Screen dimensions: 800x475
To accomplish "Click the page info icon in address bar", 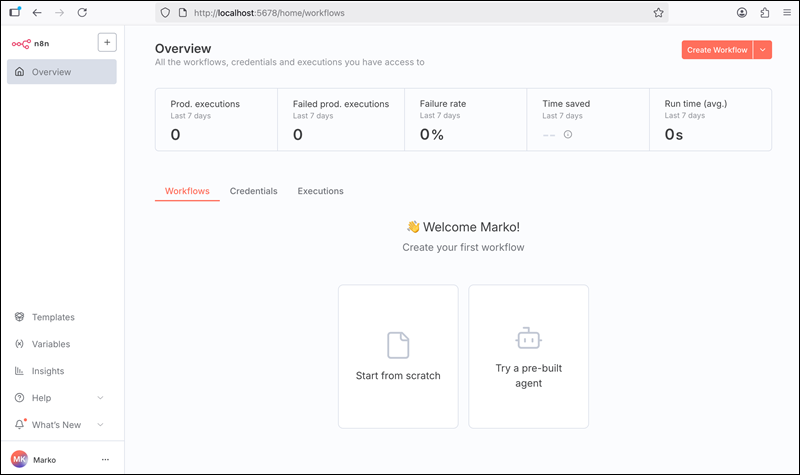I will 183,13.
